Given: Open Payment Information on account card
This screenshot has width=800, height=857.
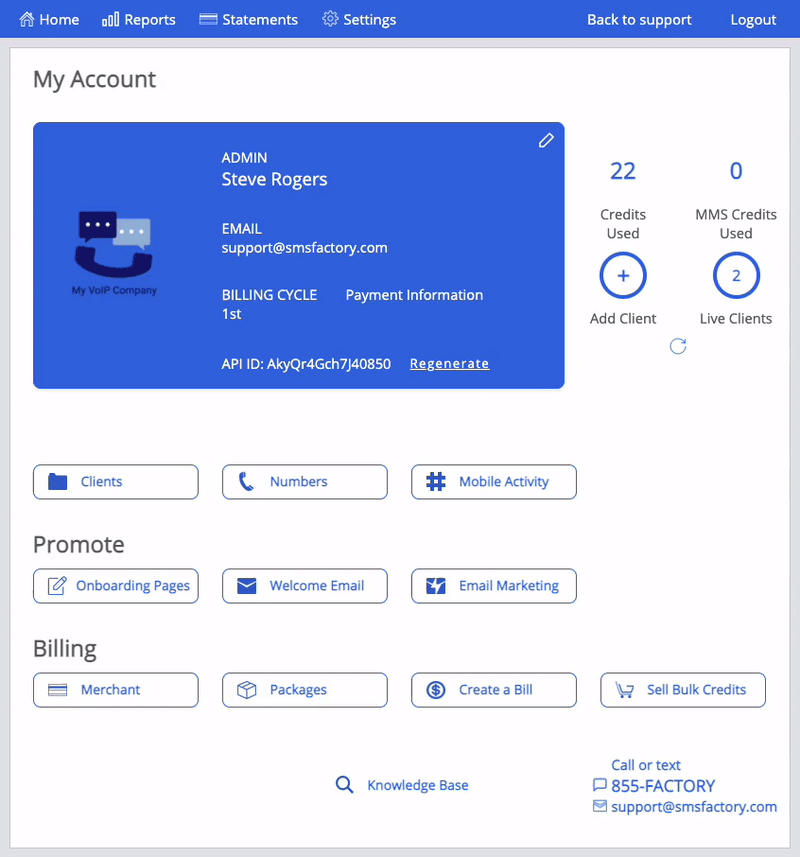Looking at the screenshot, I should click(414, 295).
